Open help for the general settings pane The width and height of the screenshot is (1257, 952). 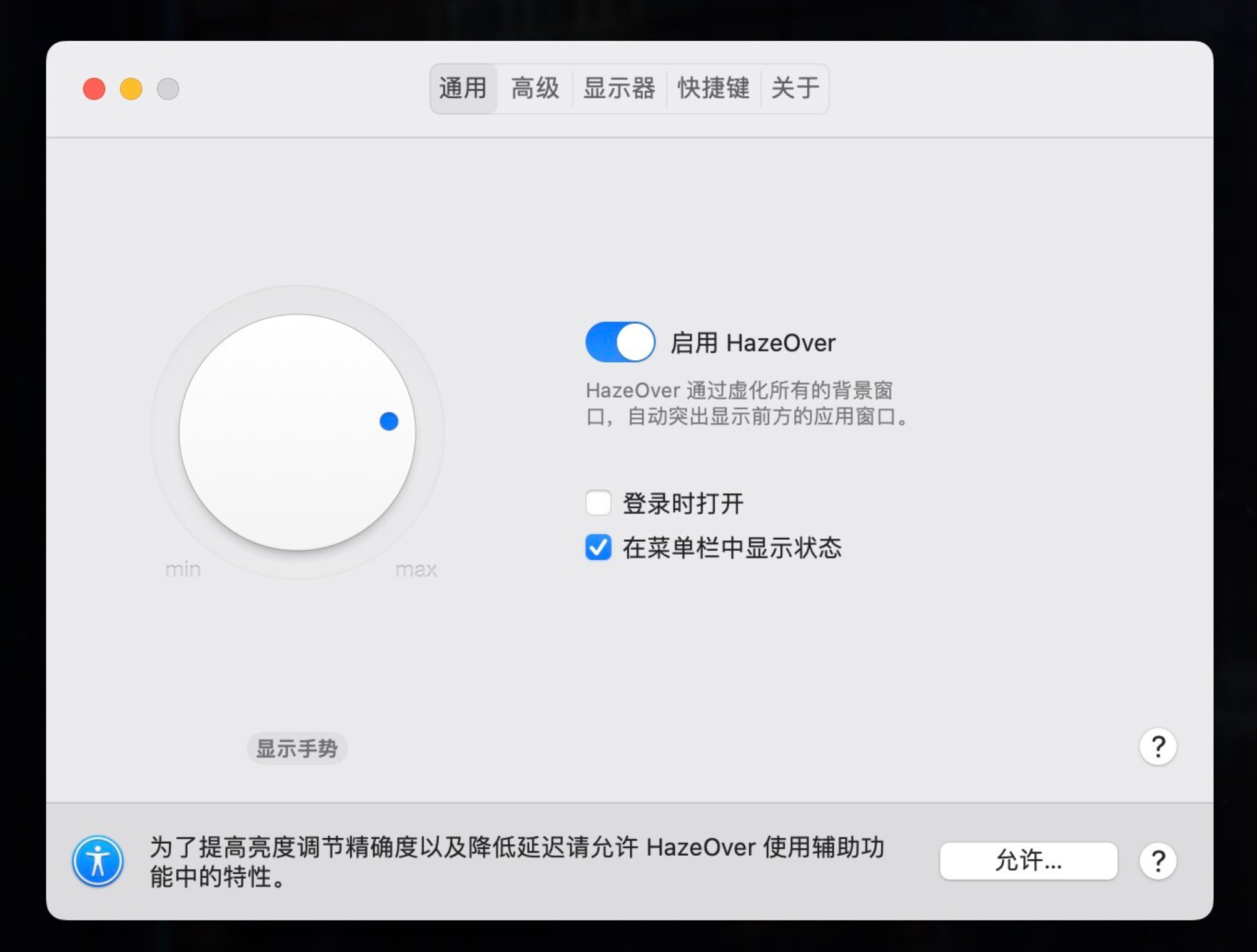click(x=1158, y=746)
